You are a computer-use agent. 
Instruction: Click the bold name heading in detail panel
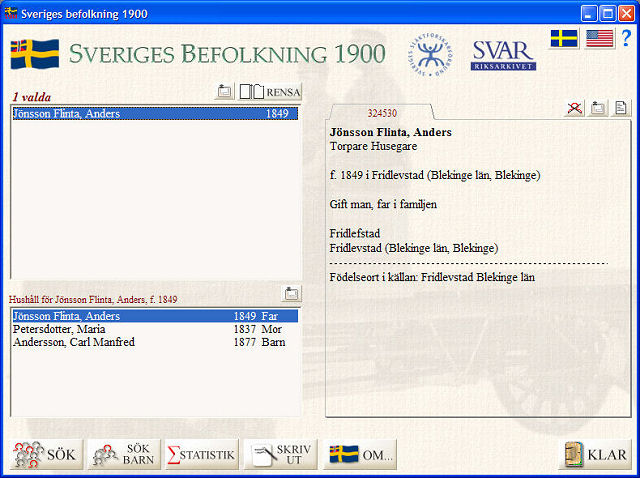[x=390, y=132]
